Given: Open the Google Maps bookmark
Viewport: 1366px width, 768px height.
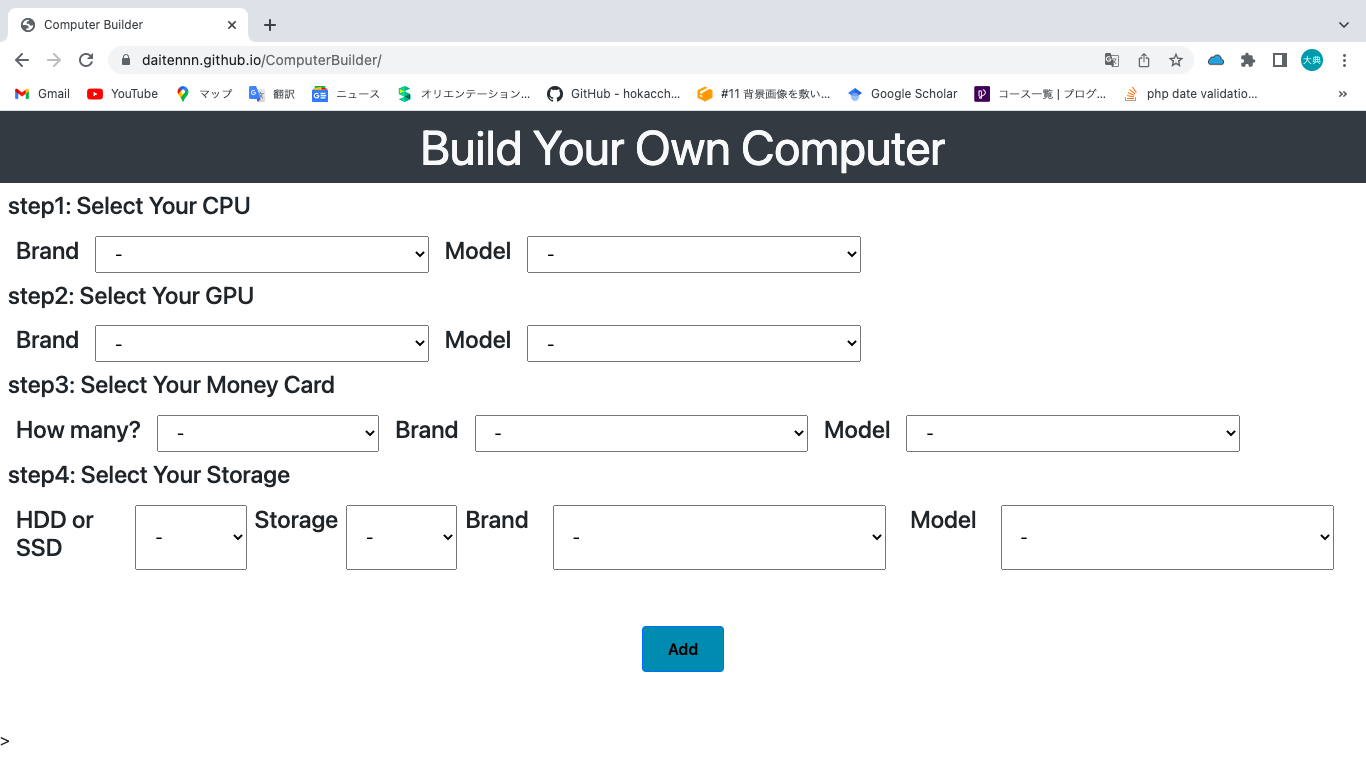Looking at the screenshot, I should pos(204,94).
